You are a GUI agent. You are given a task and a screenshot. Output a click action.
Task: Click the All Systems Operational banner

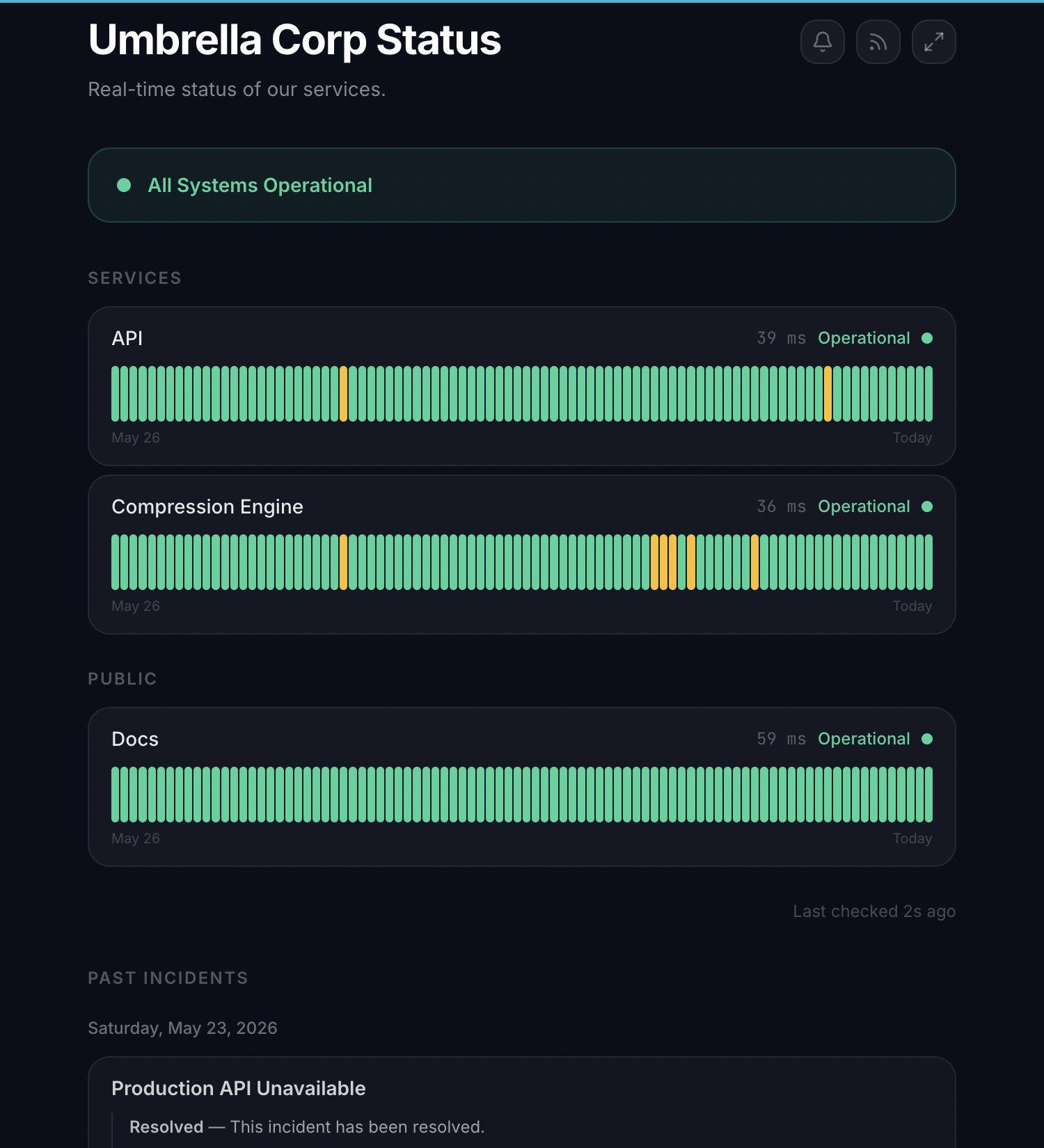point(522,185)
